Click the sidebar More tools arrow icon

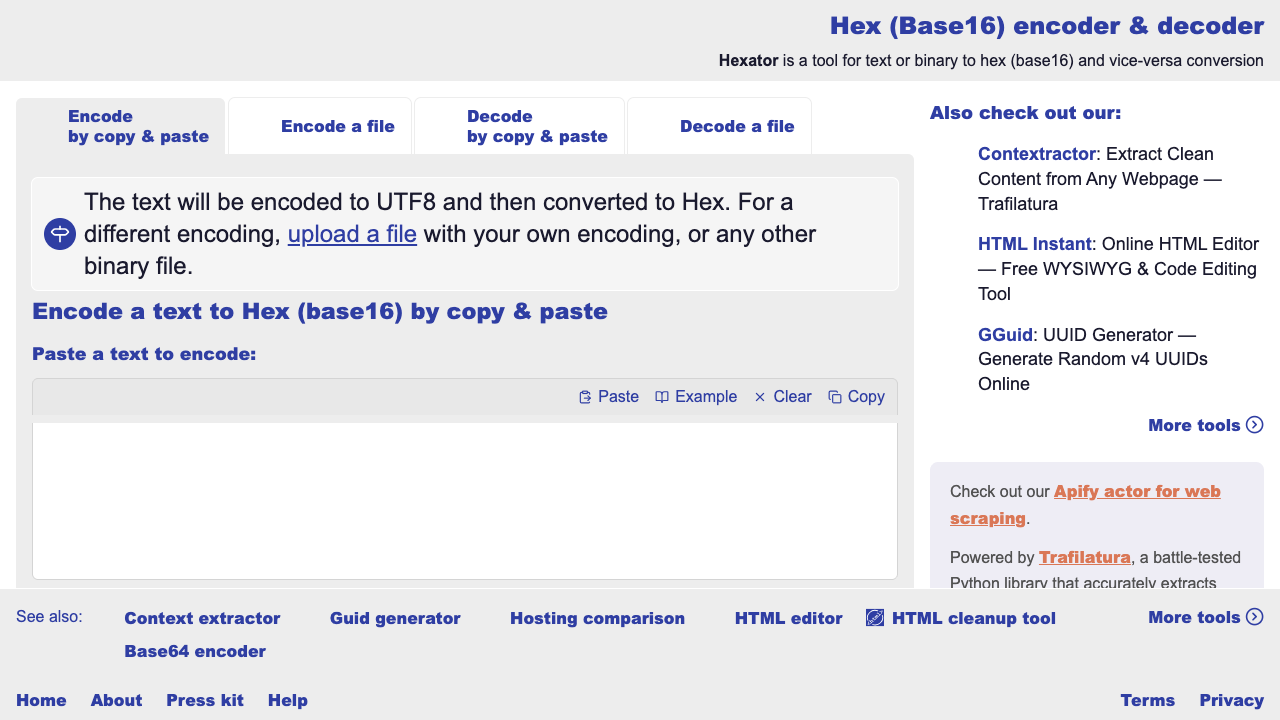[1255, 425]
